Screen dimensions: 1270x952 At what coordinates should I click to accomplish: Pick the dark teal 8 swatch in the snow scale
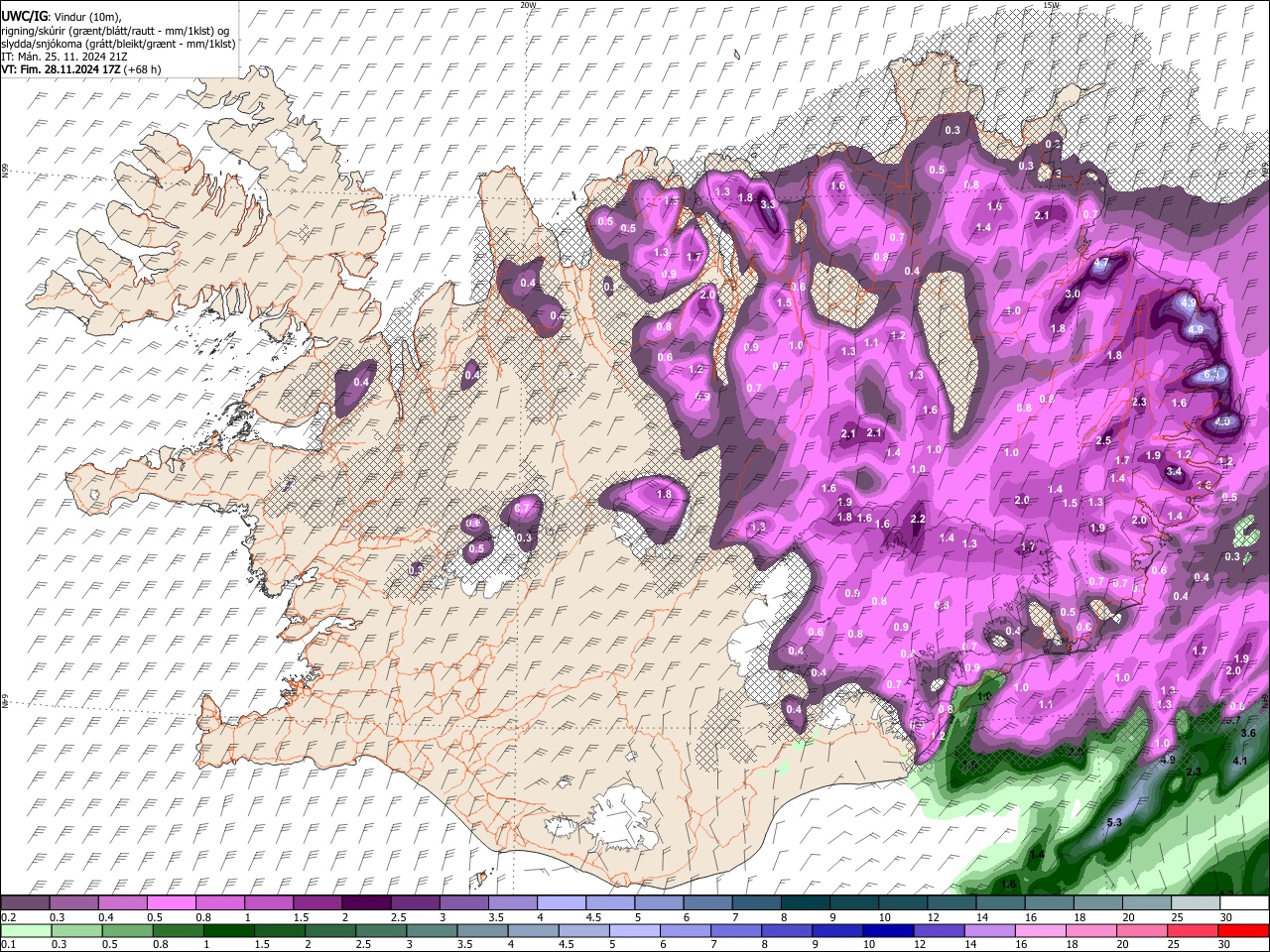click(x=806, y=902)
